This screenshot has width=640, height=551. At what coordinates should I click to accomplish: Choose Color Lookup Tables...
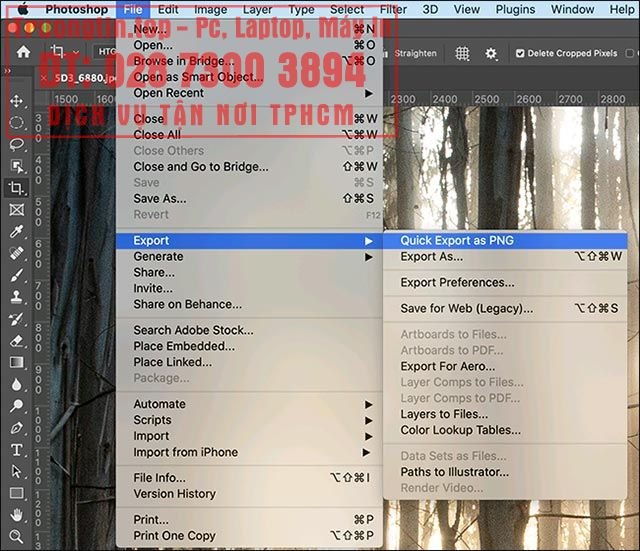pos(505,430)
